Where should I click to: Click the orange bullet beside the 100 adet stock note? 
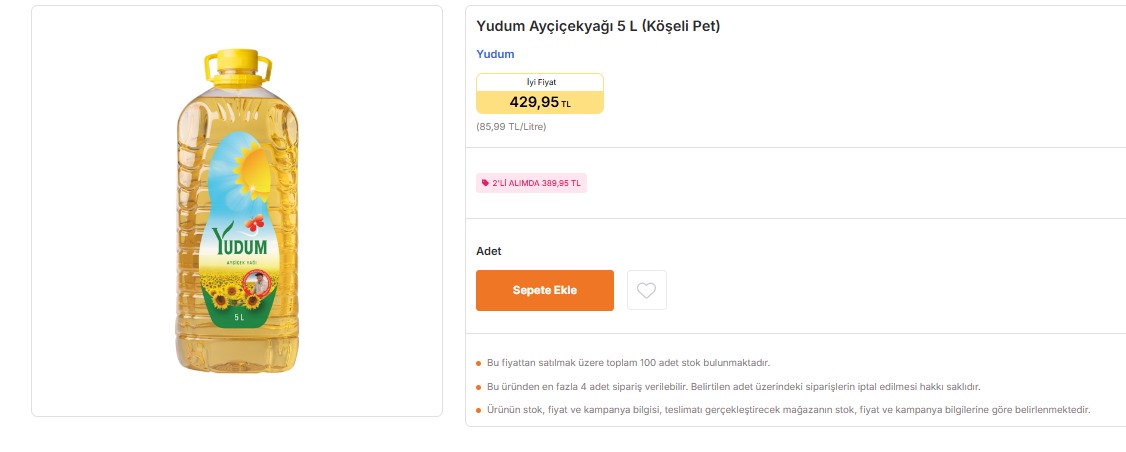[x=479, y=363]
